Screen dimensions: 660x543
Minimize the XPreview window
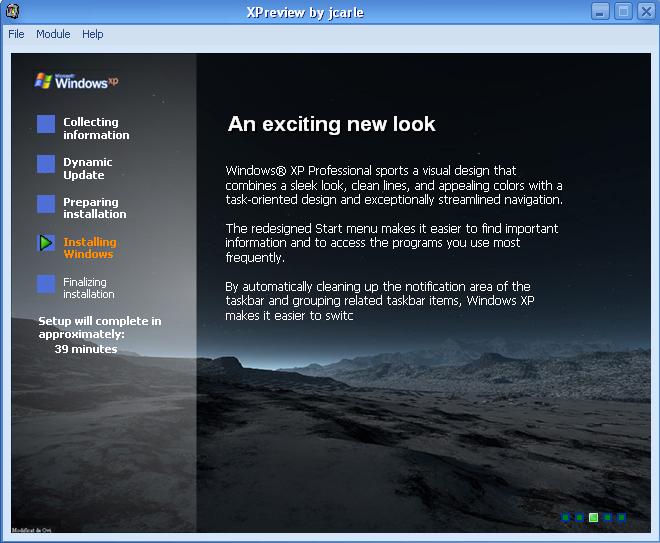[x=600, y=11]
